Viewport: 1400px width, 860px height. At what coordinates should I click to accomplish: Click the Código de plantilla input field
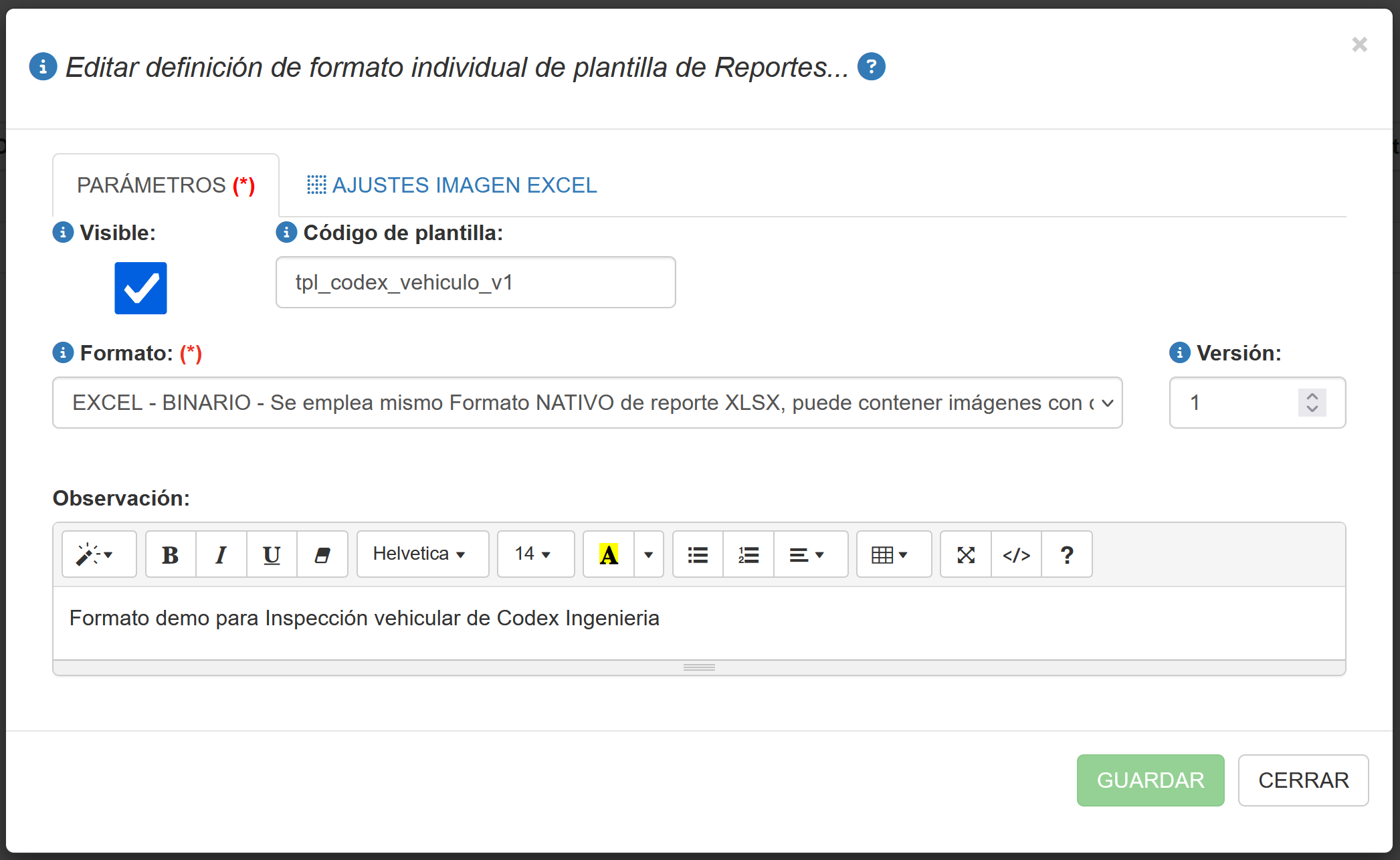pos(475,282)
